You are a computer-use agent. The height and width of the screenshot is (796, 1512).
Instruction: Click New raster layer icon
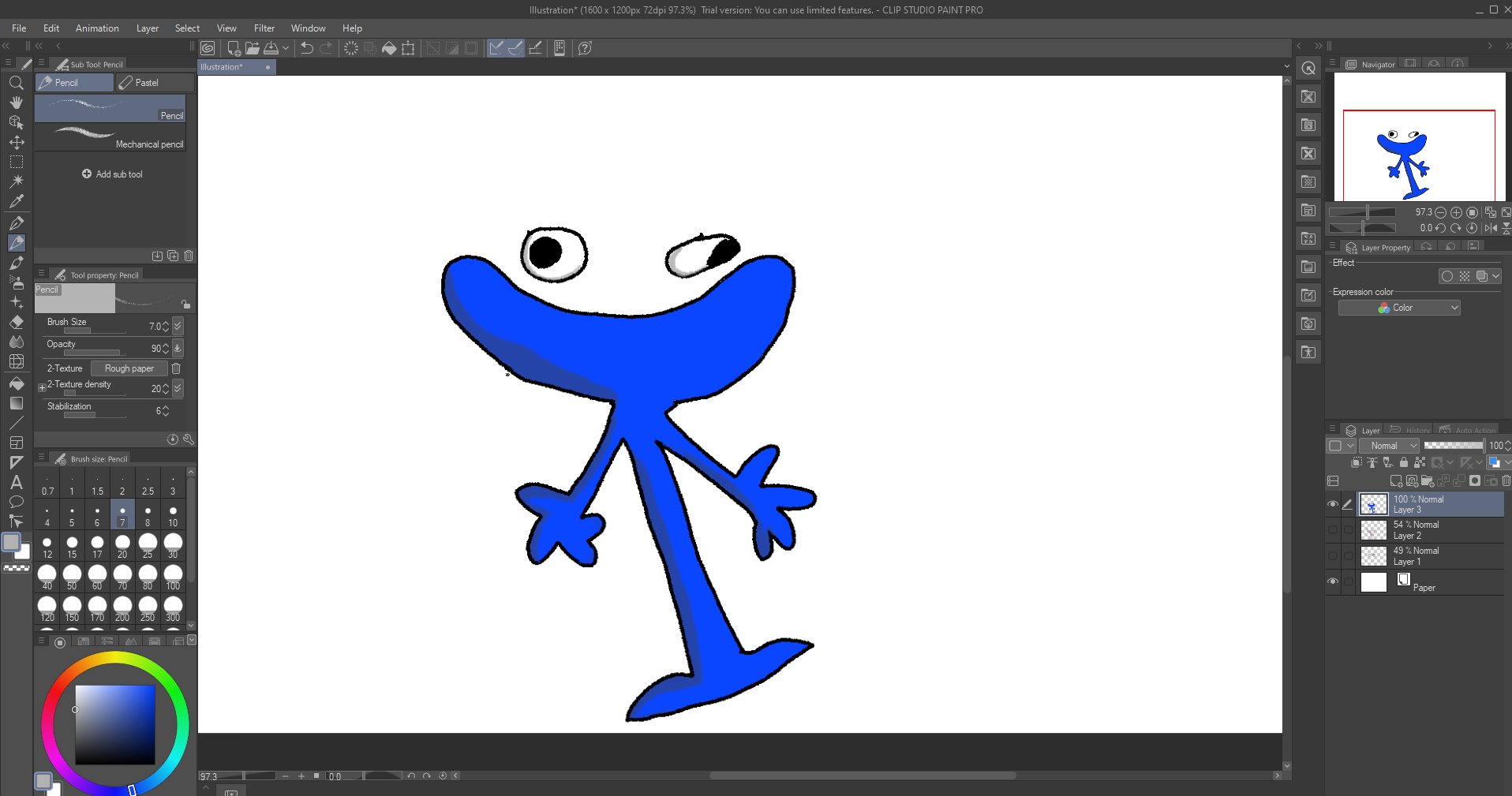[x=1396, y=480]
